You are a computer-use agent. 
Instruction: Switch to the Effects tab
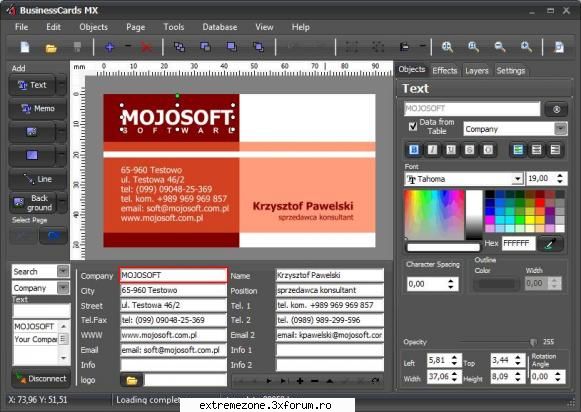[445, 70]
